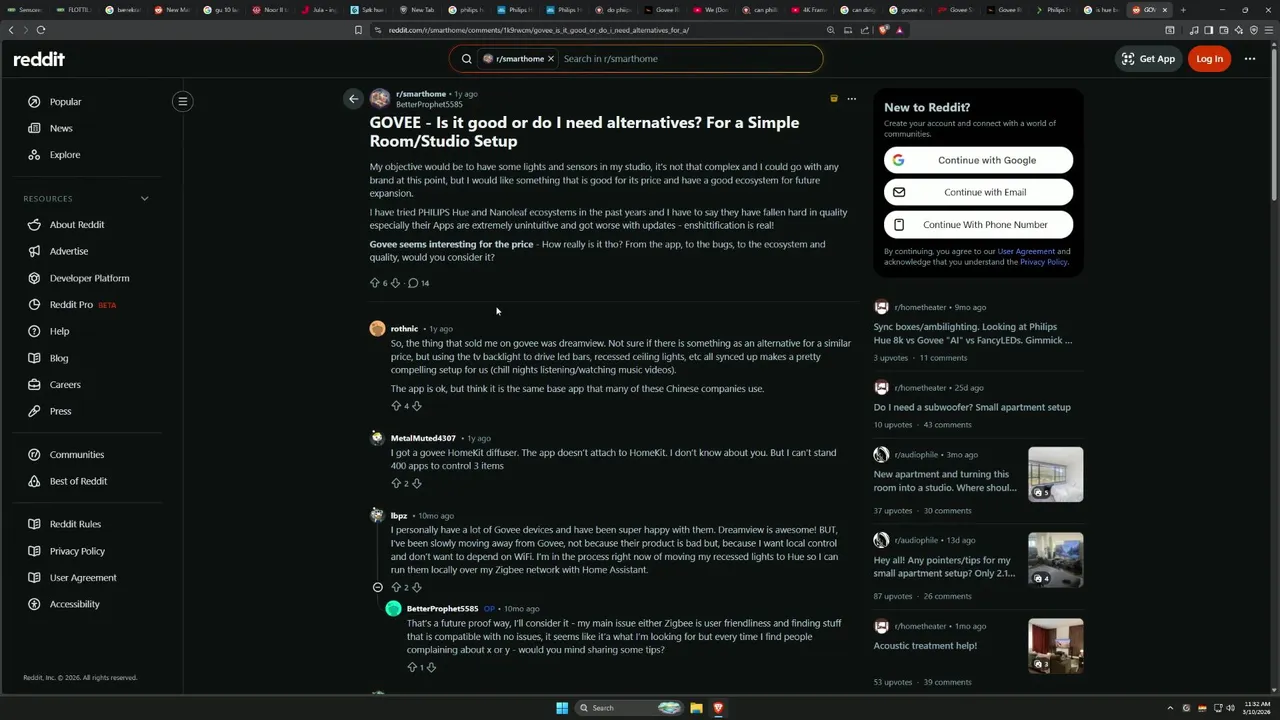Open MetalMuted4307's user profile

click(x=423, y=438)
